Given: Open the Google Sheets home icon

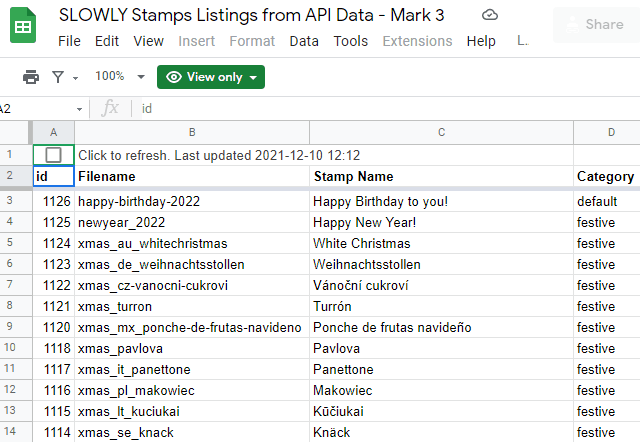Looking at the screenshot, I should pos(23,25).
